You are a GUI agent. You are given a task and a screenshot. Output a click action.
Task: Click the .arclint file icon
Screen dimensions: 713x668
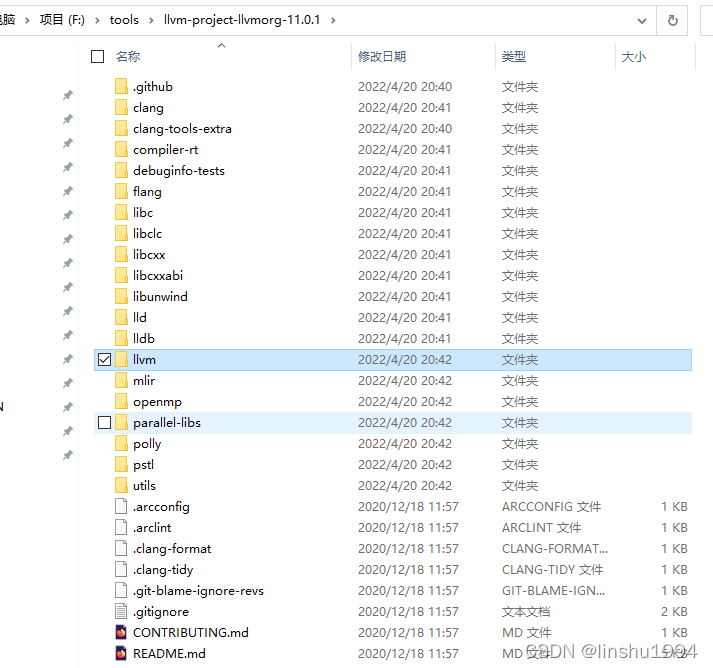click(121, 527)
